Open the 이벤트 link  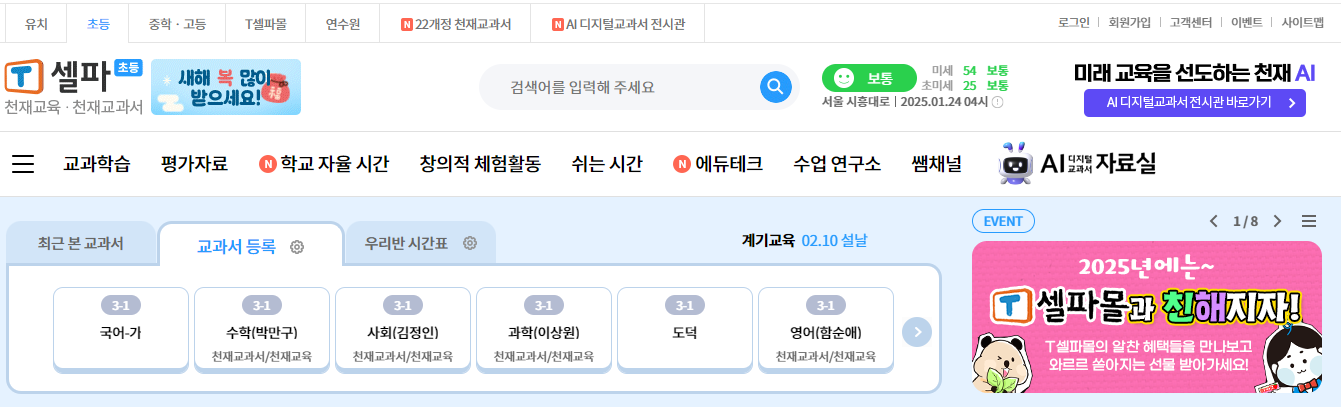pyautogui.click(x=1247, y=22)
